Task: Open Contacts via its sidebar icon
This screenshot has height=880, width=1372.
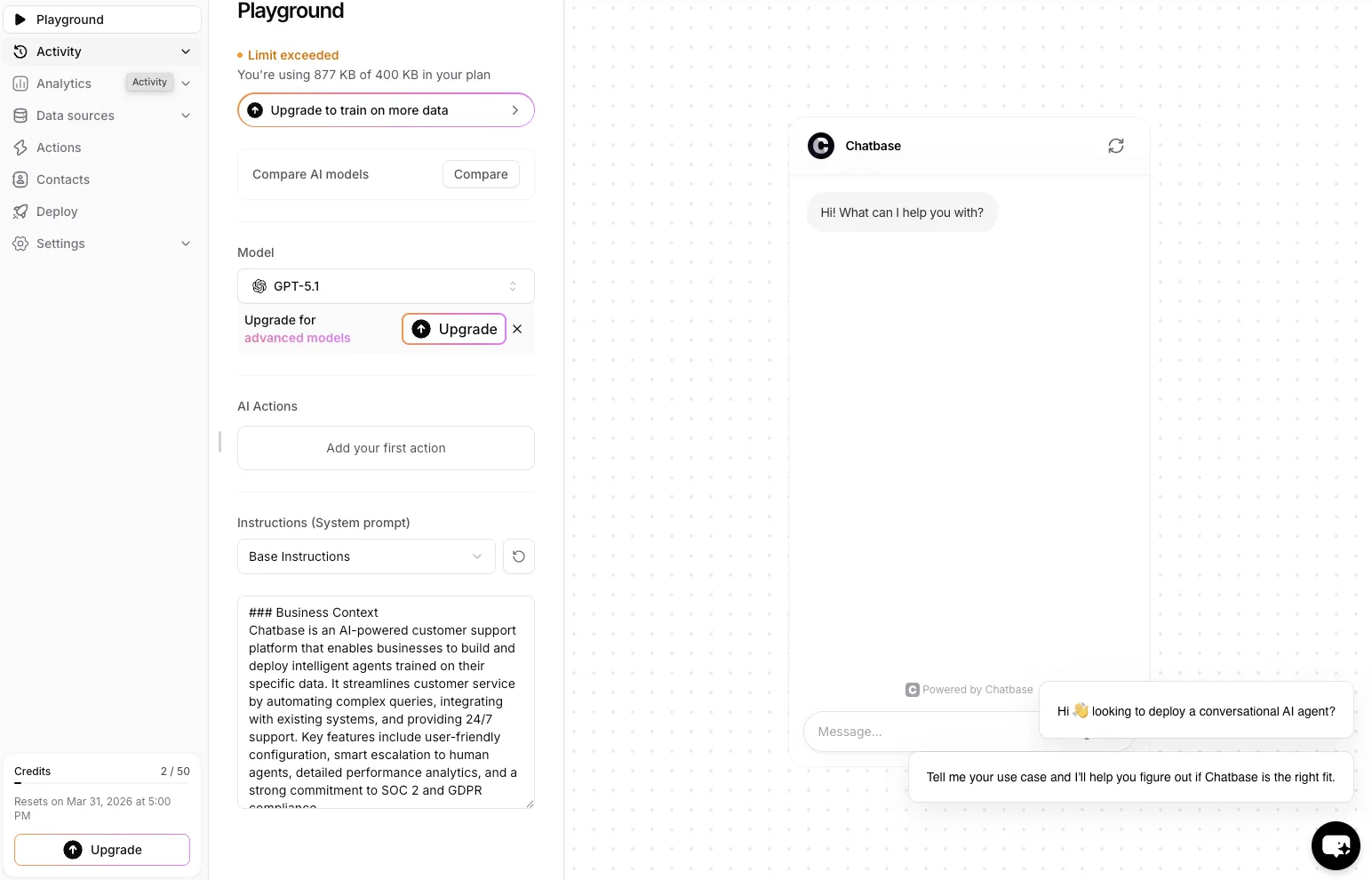Action: coord(20,179)
